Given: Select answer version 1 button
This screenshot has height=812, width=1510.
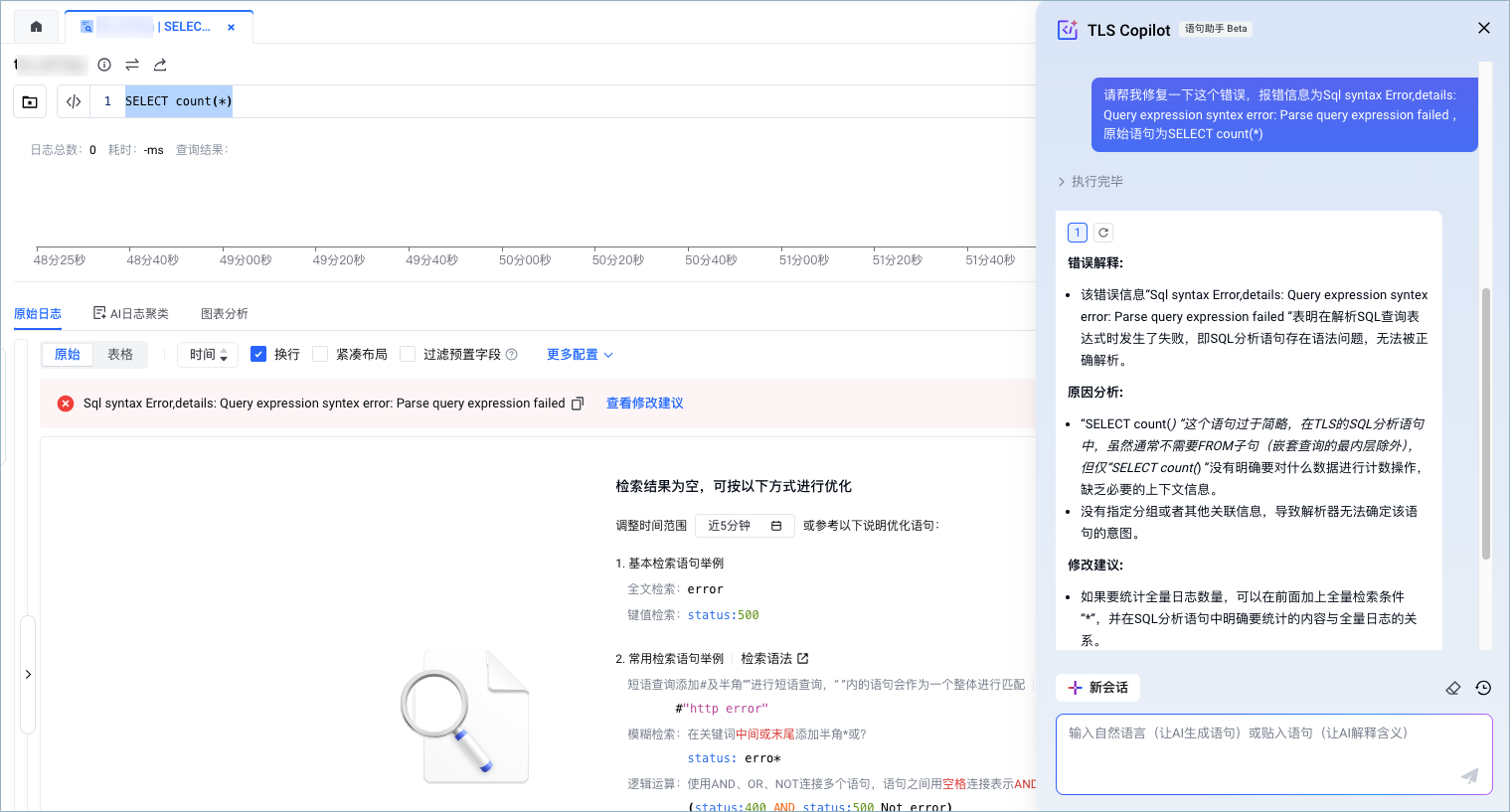Looking at the screenshot, I should point(1078,233).
